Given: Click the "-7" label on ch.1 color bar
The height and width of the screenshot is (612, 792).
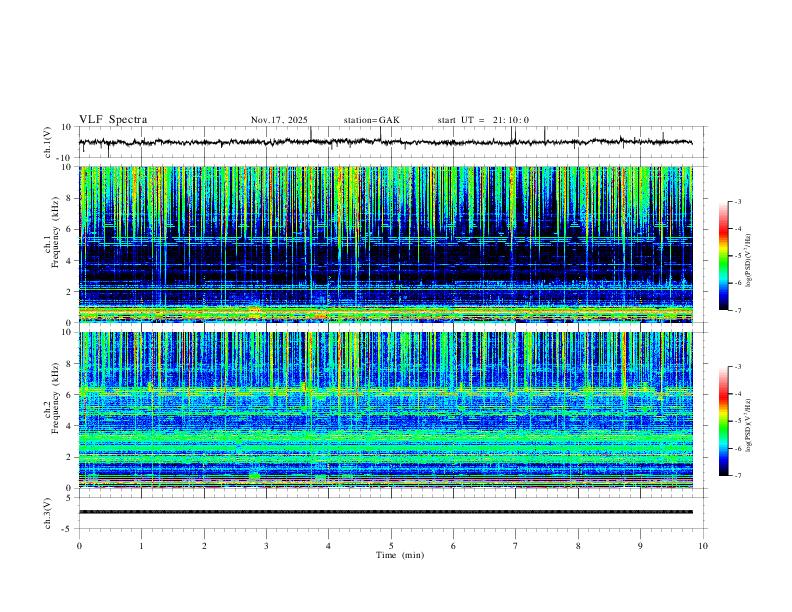Looking at the screenshot, I should (737, 310).
